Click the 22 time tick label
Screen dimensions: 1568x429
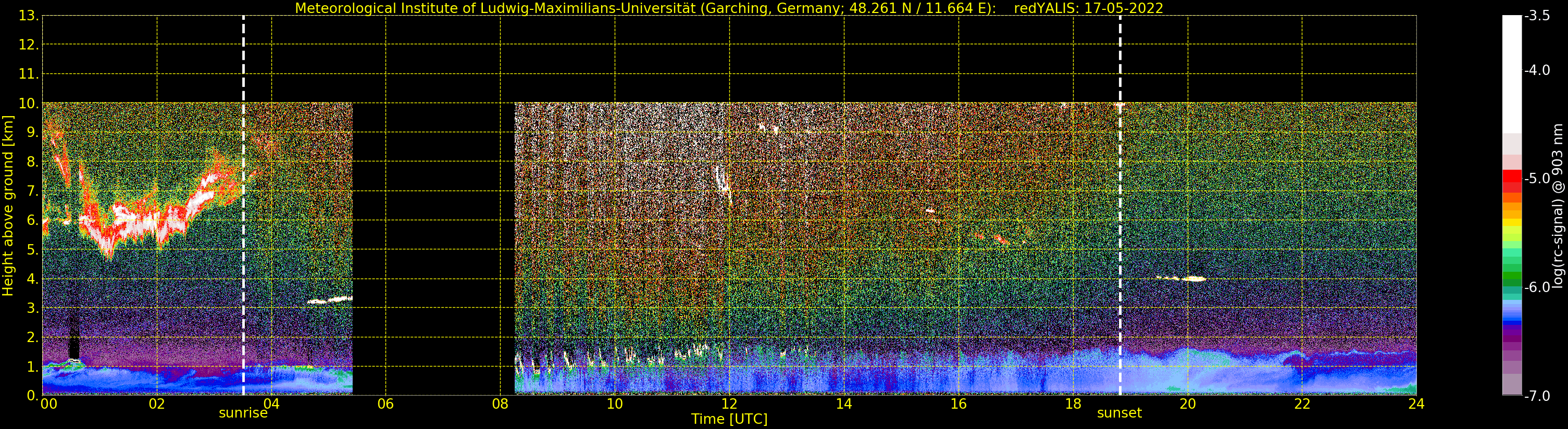(1302, 405)
